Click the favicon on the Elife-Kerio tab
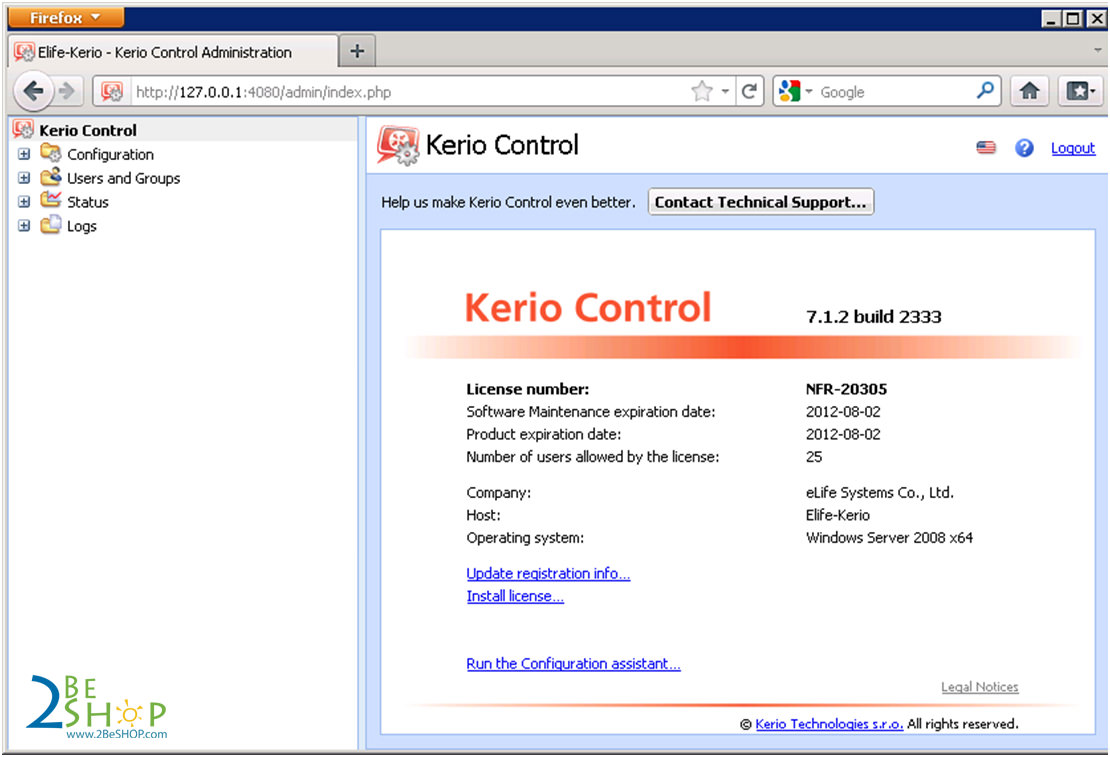 (x=24, y=52)
